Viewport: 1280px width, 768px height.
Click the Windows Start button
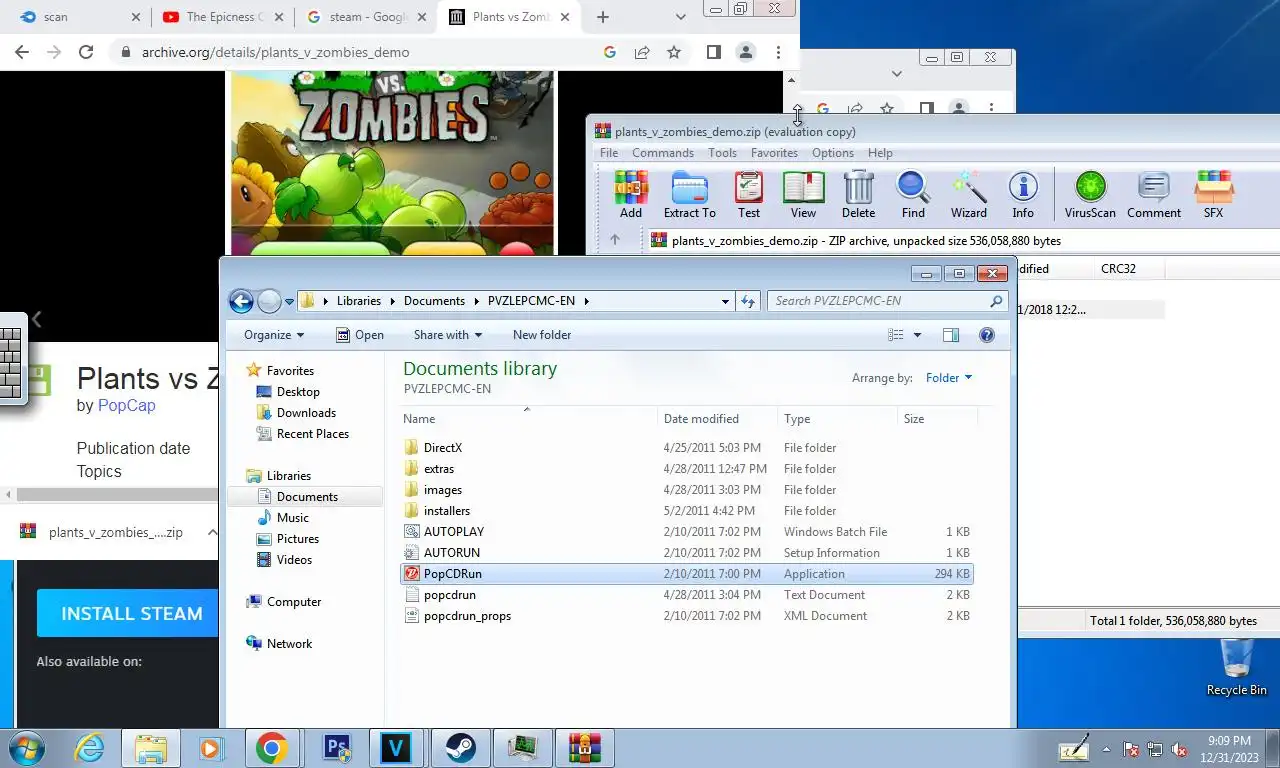pyautogui.click(x=25, y=748)
